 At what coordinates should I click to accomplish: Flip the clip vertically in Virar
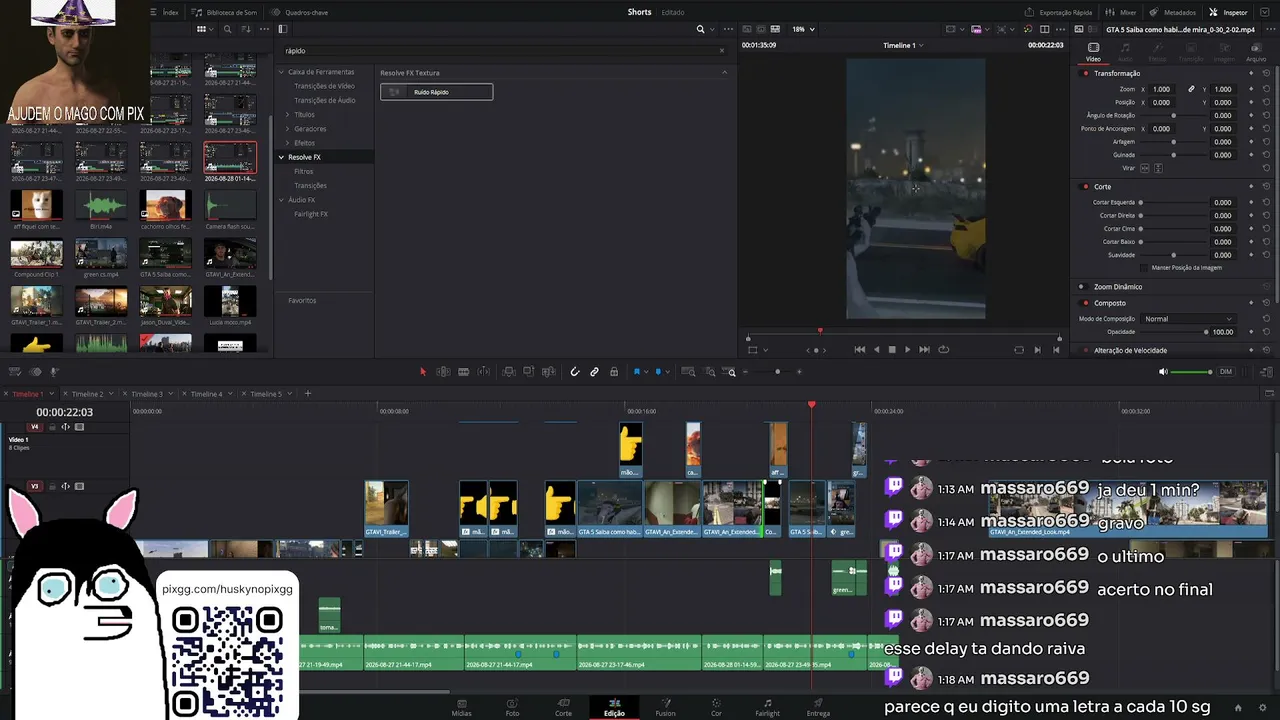tap(1158, 168)
